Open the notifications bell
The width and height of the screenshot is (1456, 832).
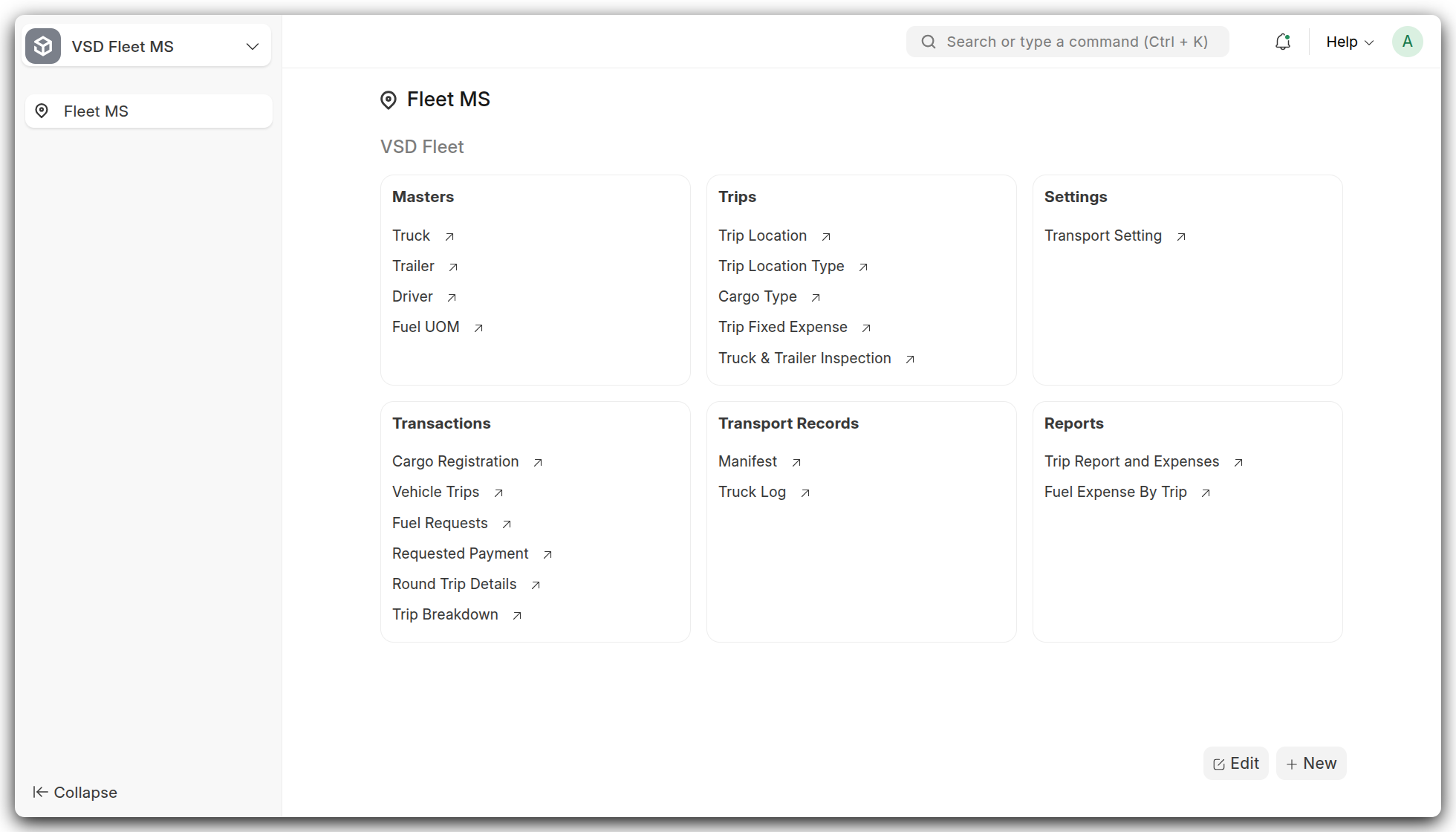point(1283,42)
